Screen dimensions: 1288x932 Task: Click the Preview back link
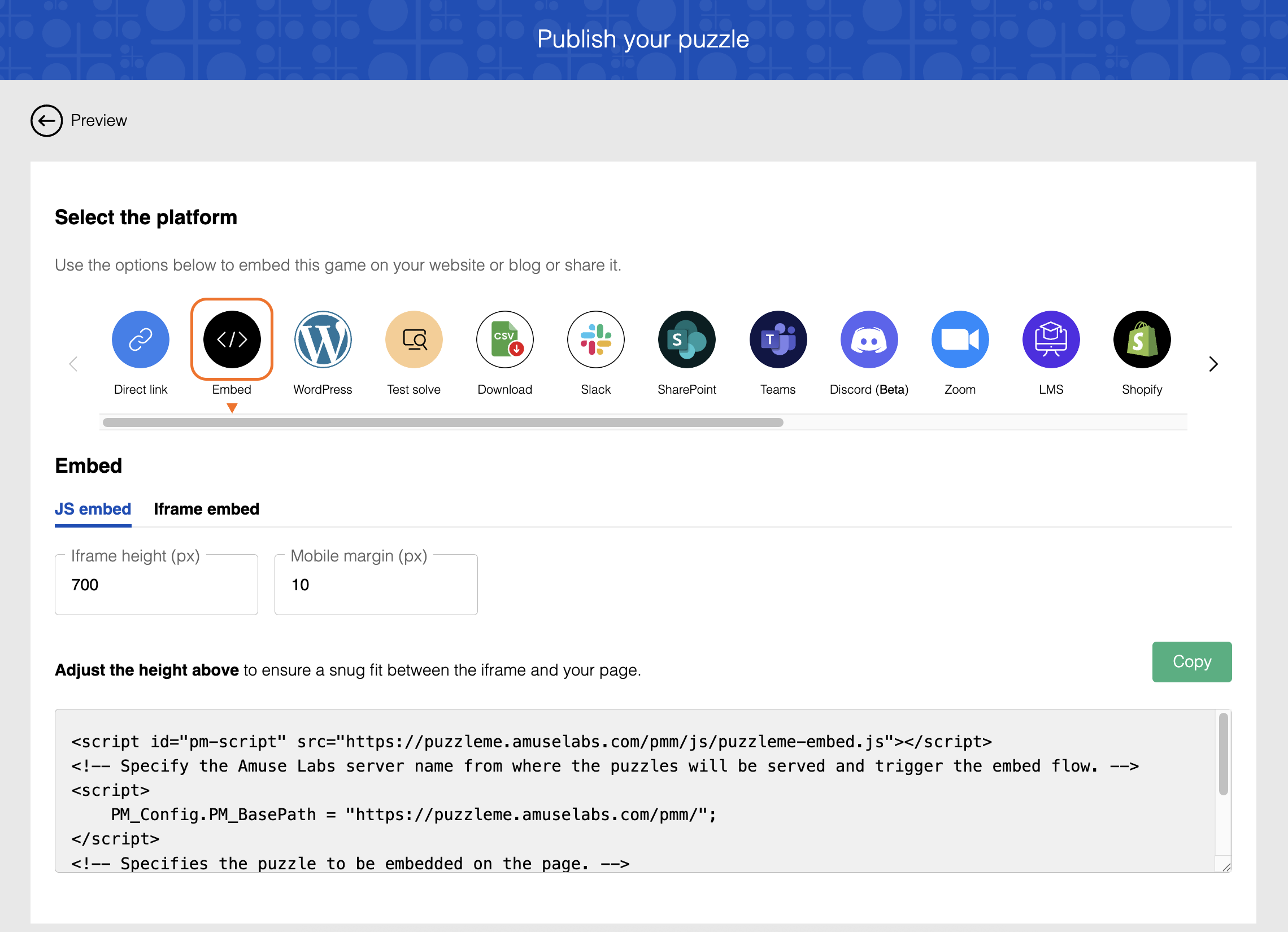tap(99, 120)
